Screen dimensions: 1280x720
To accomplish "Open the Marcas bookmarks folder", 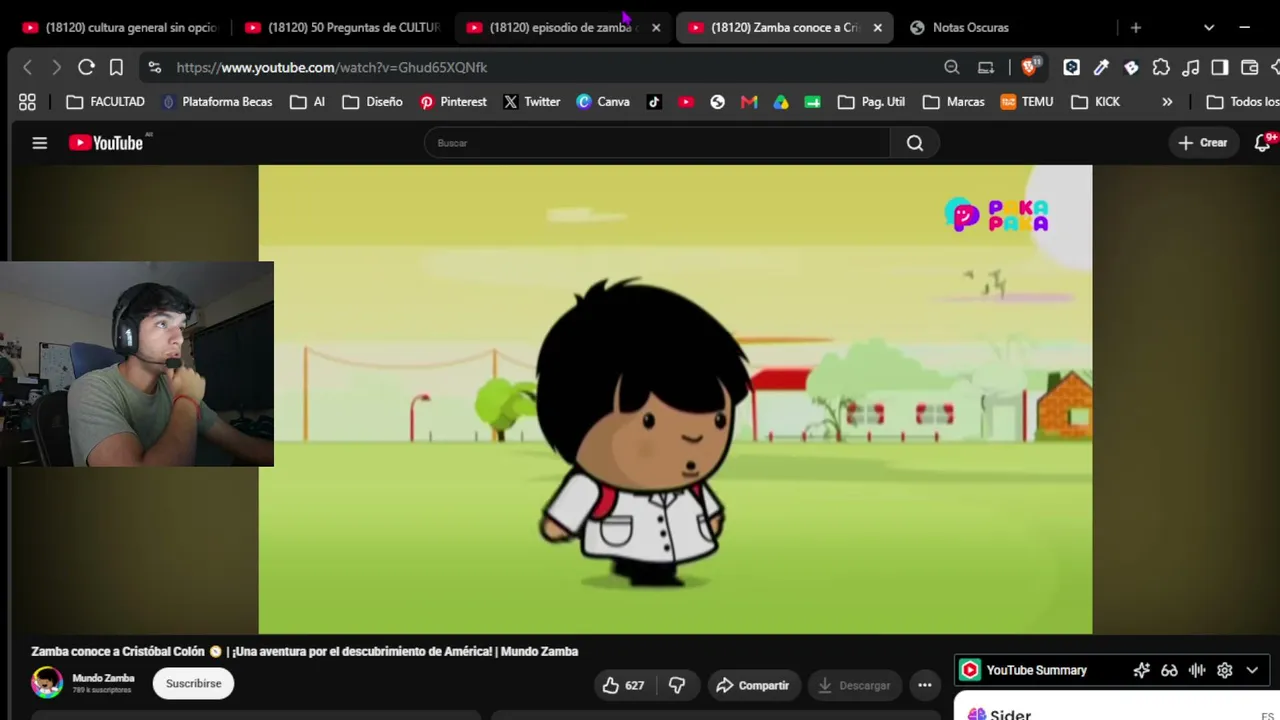I will point(953,102).
